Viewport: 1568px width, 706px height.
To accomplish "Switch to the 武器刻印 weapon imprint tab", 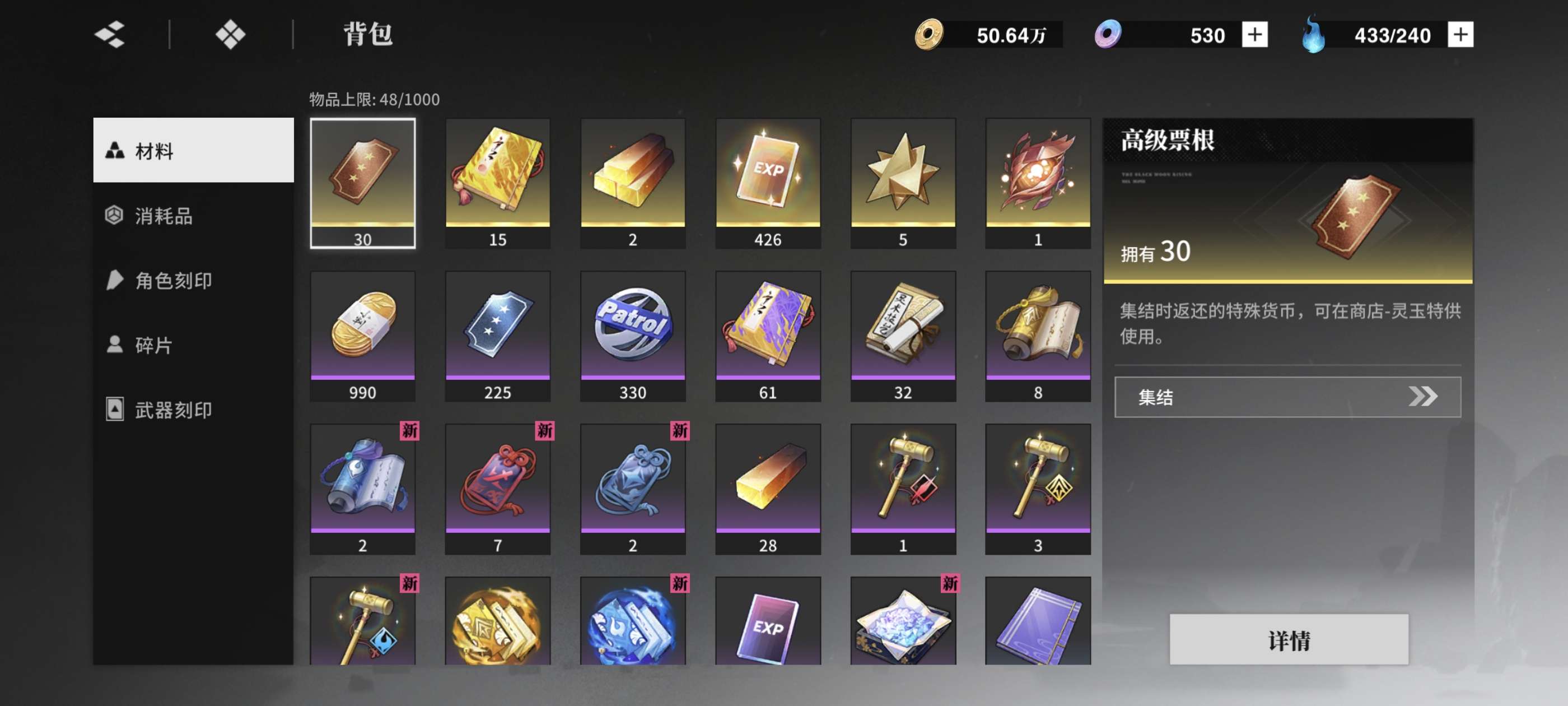I will tap(193, 410).
